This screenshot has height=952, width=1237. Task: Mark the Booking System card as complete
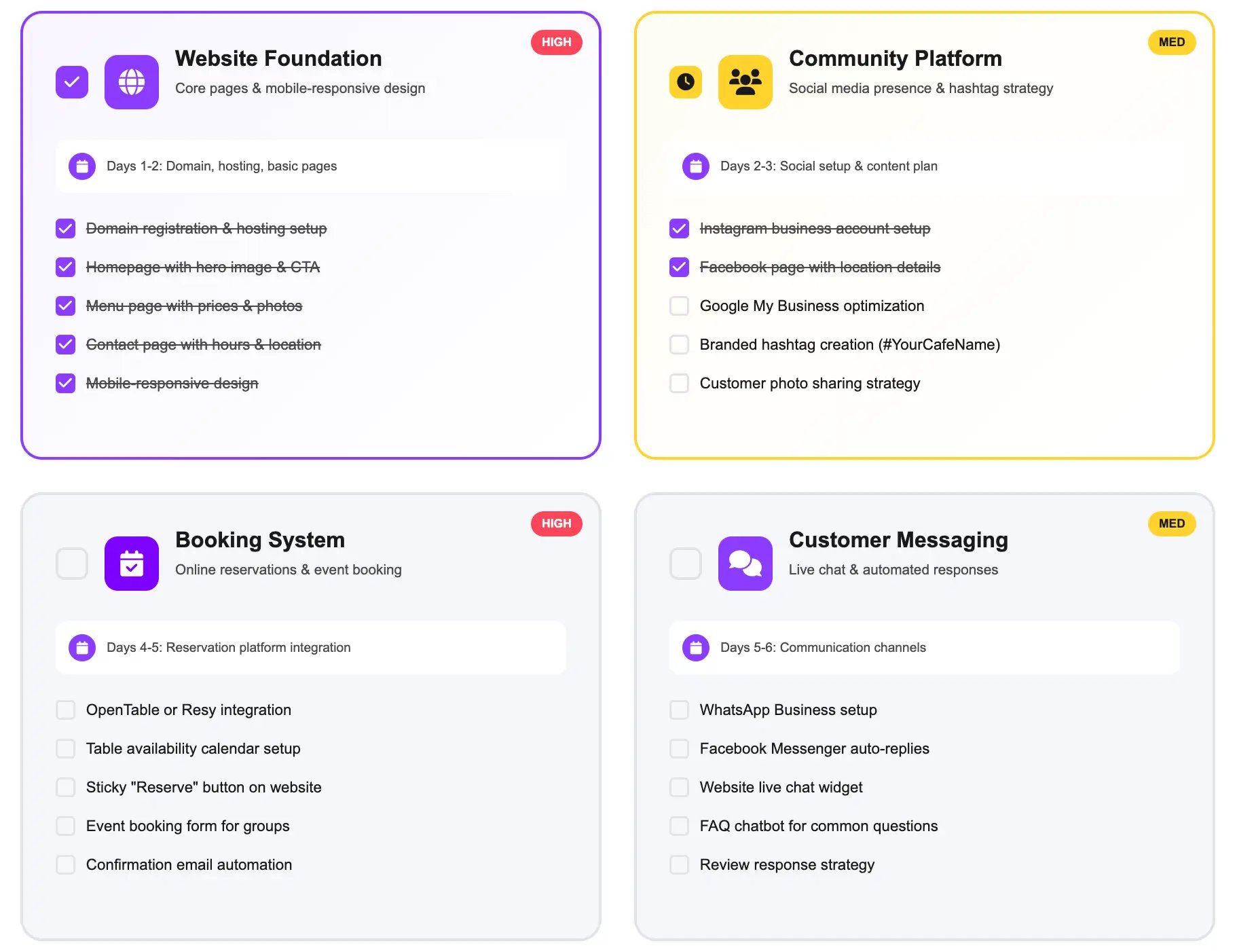pyautogui.click(x=72, y=564)
